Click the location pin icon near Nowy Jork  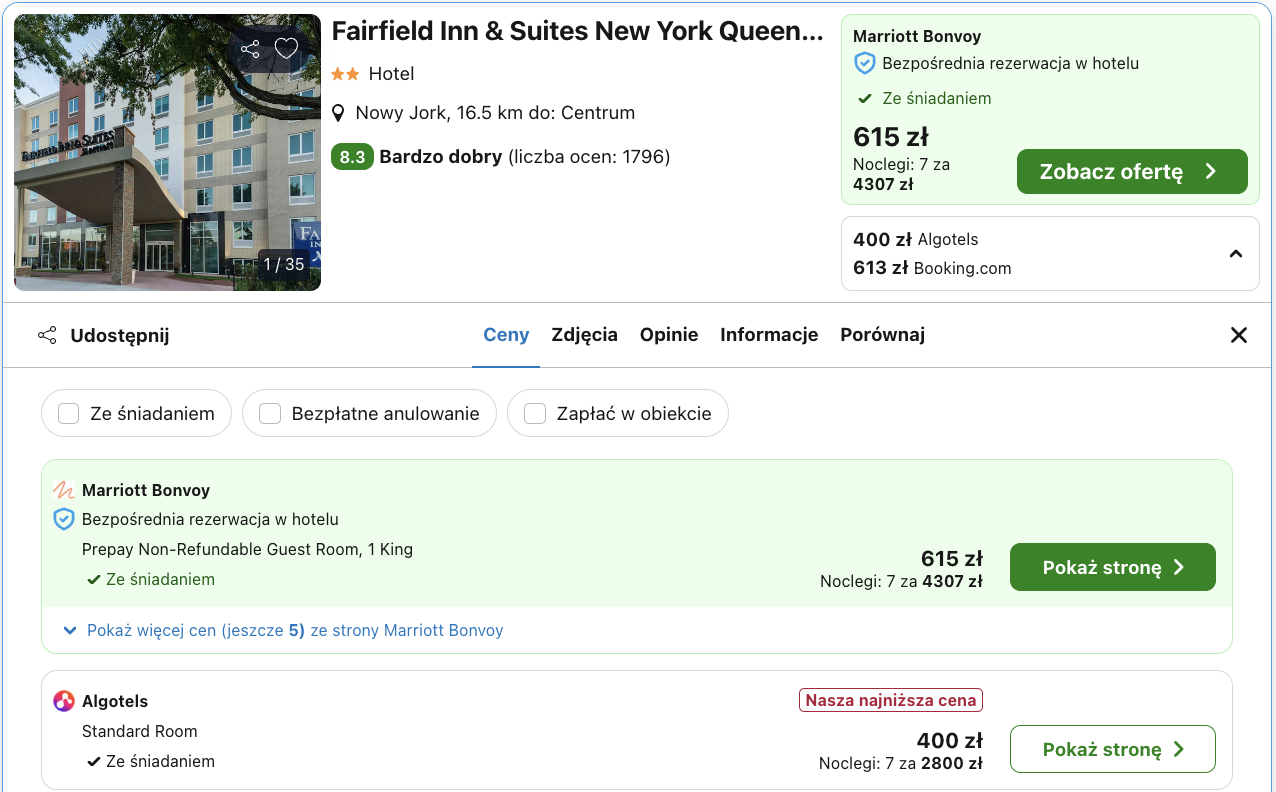[x=339, y=113]
